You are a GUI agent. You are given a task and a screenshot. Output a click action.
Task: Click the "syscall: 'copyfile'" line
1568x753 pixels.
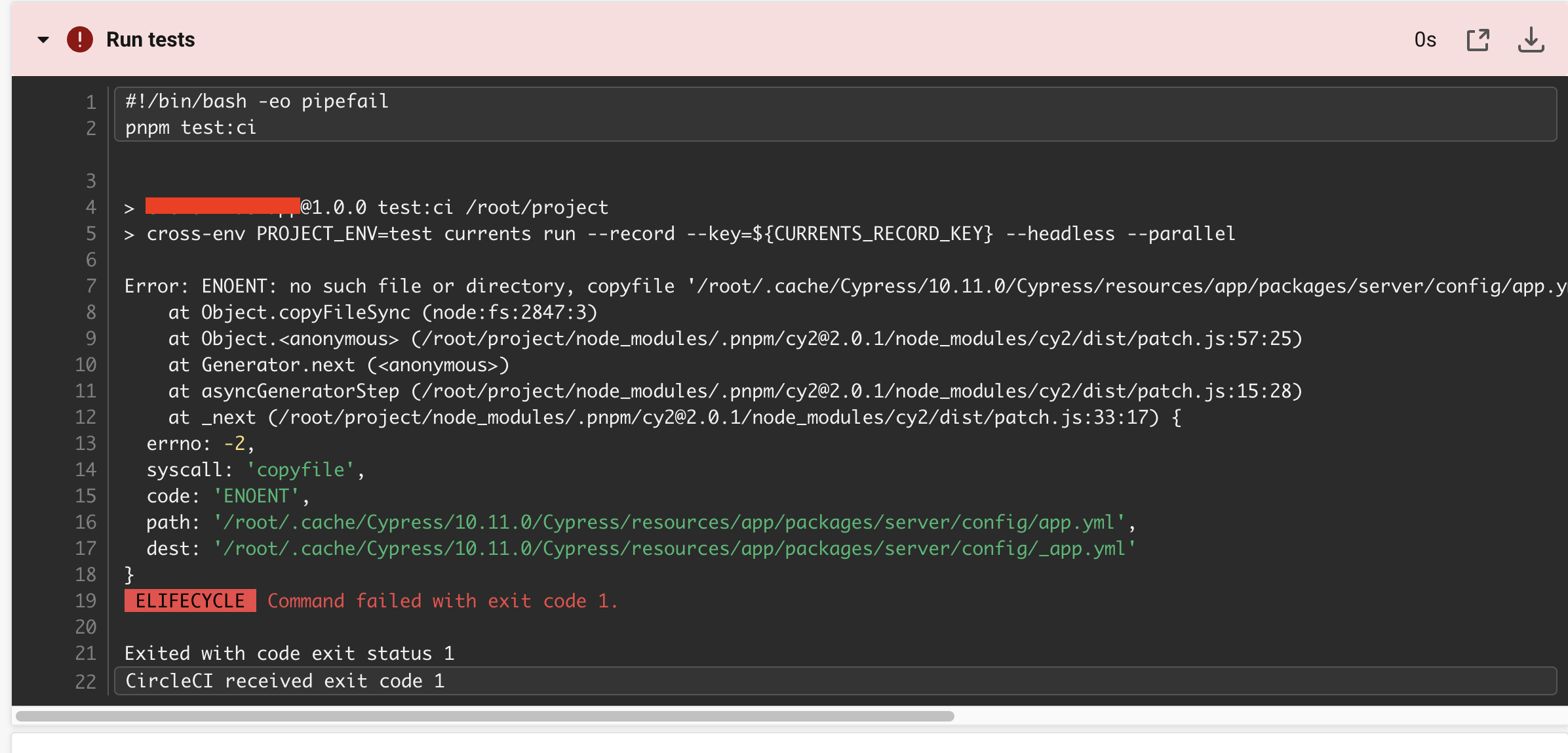256,470
